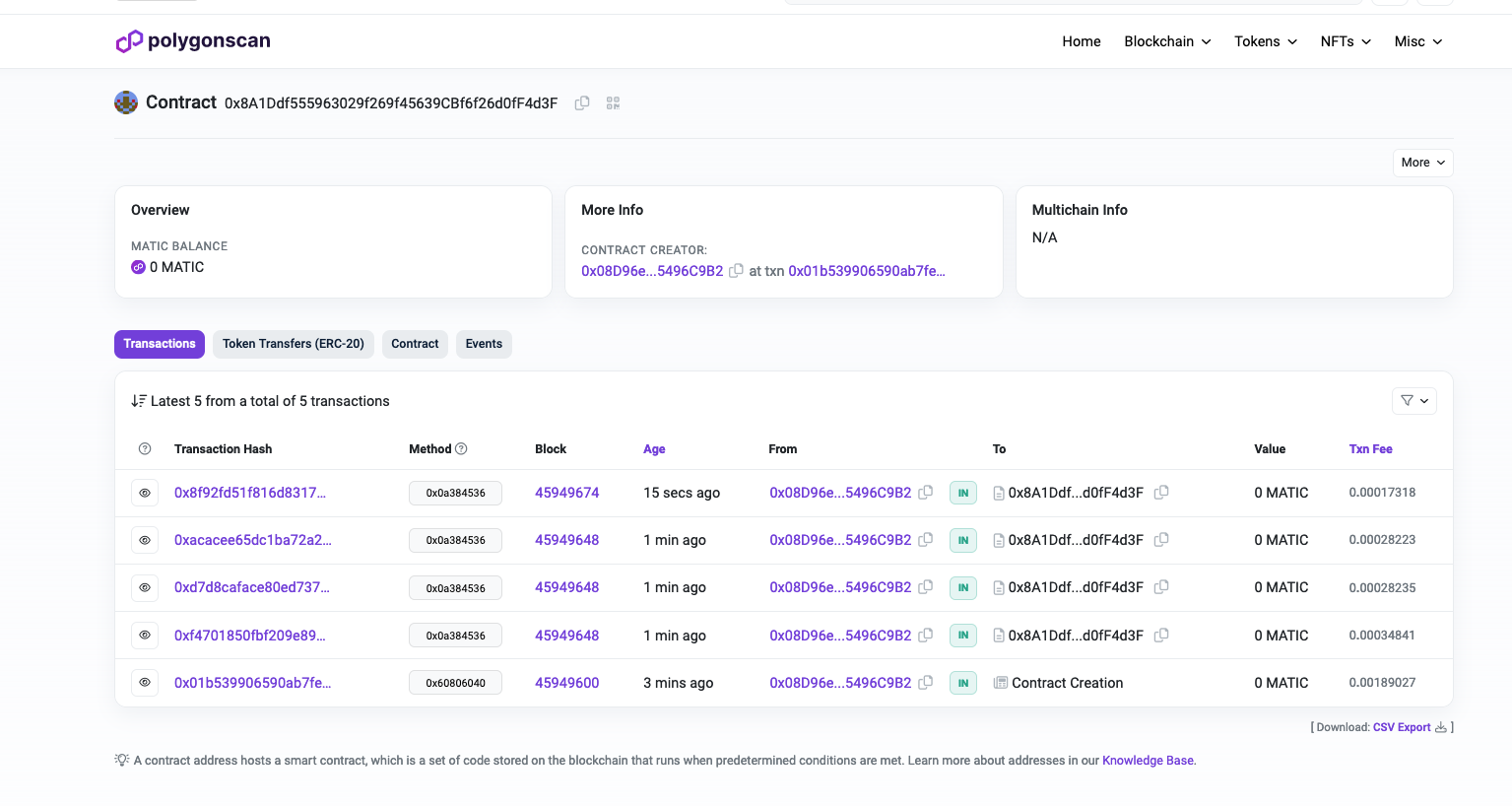Click To address in 0x8f92fd51f816d8317 row
1512x806 pixels.
click(1076, 493)
